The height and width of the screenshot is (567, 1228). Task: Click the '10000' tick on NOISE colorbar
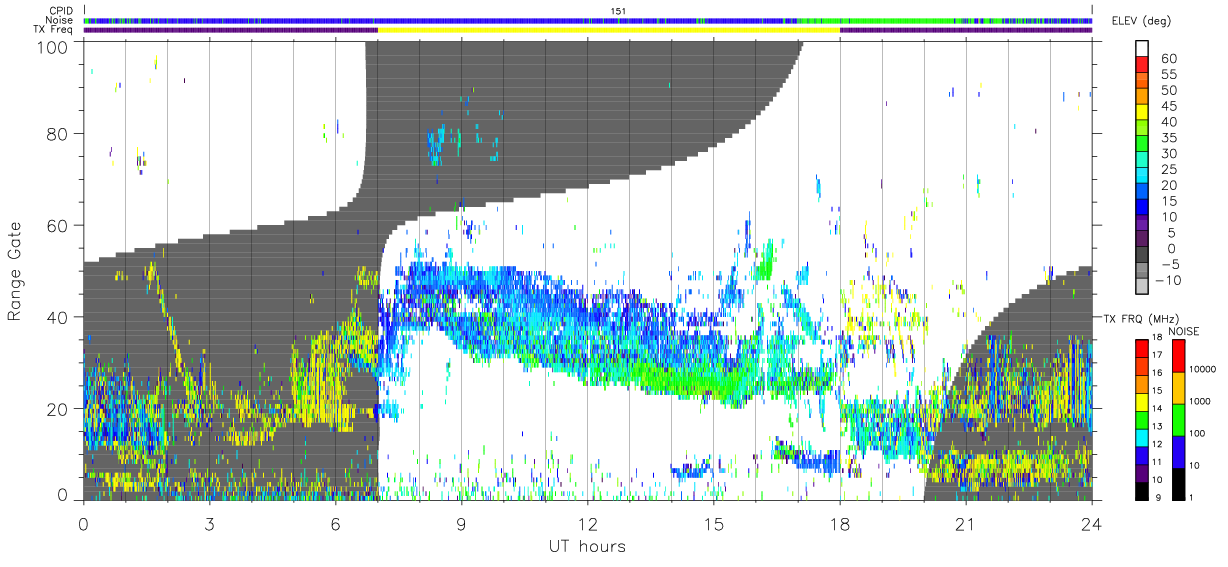1202,369
